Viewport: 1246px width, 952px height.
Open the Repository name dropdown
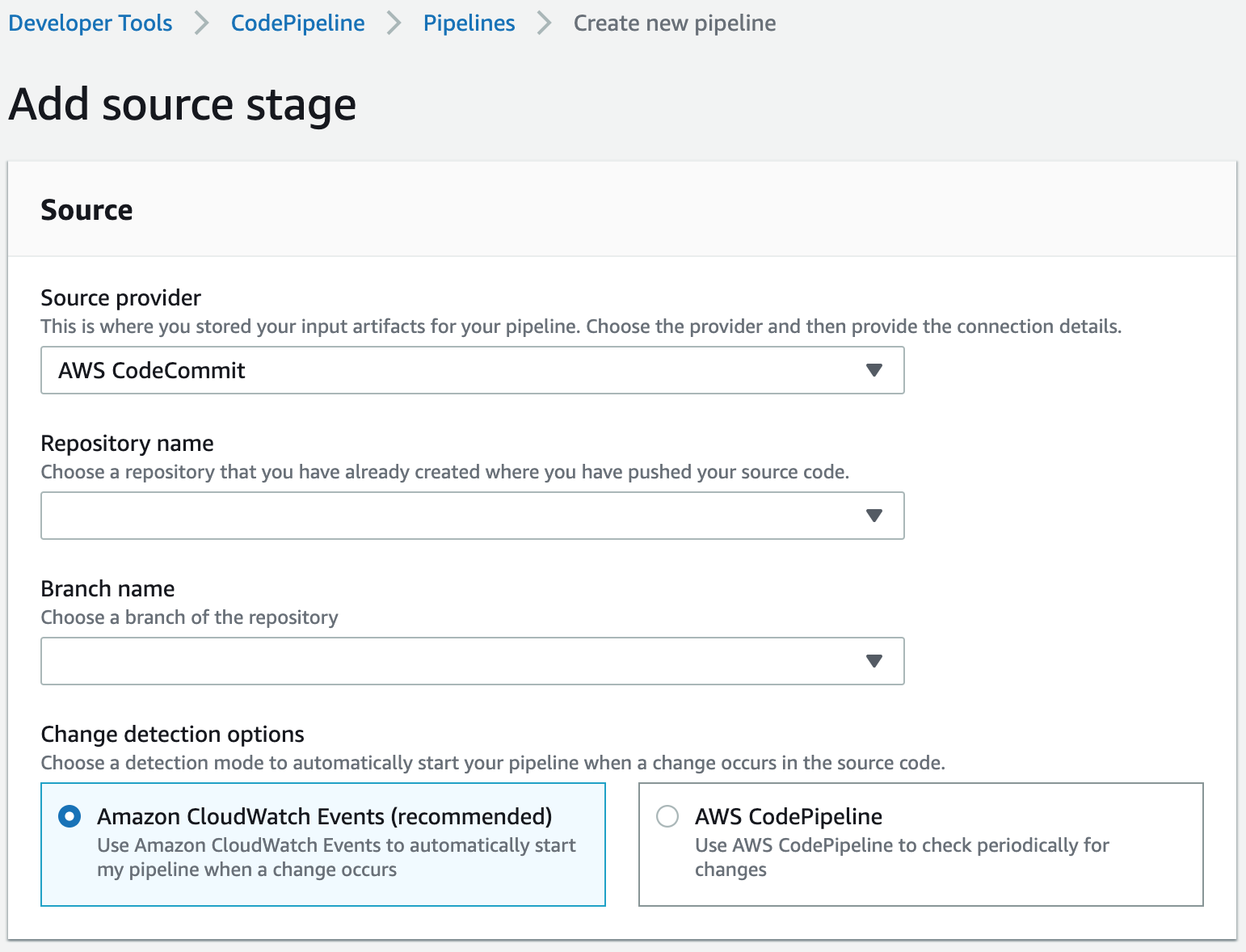(473, 516)
